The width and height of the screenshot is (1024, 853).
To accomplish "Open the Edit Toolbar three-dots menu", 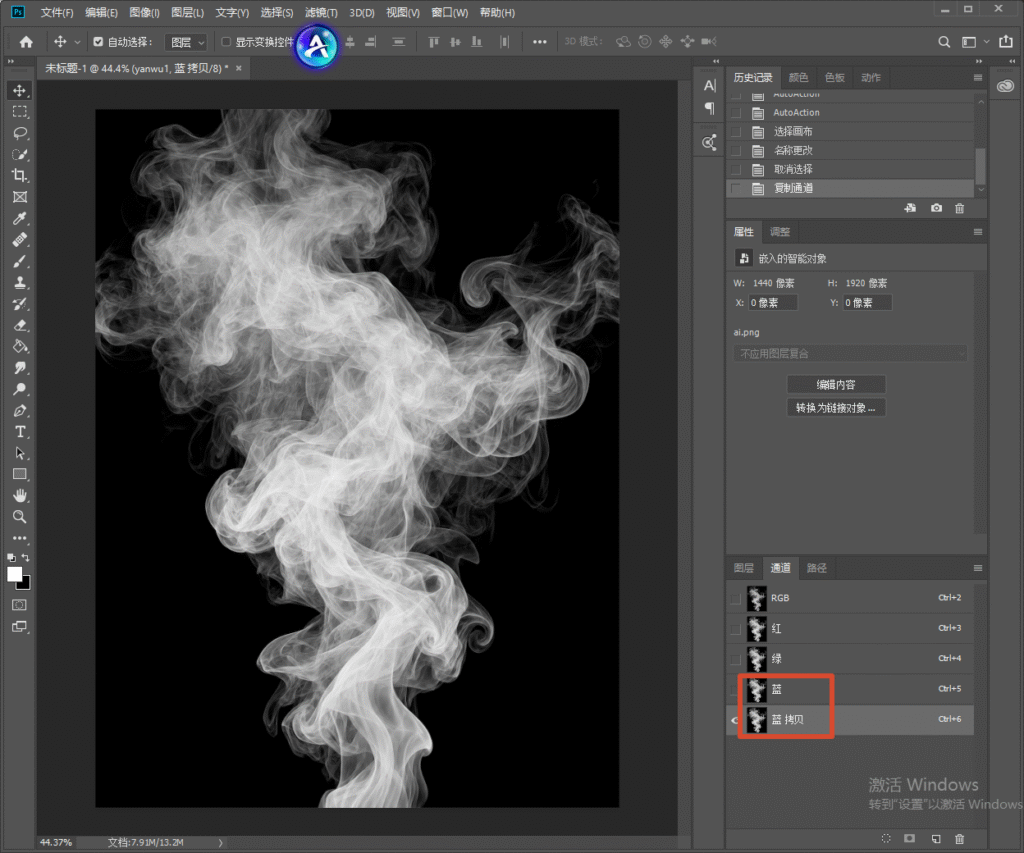I will [20, 538].
